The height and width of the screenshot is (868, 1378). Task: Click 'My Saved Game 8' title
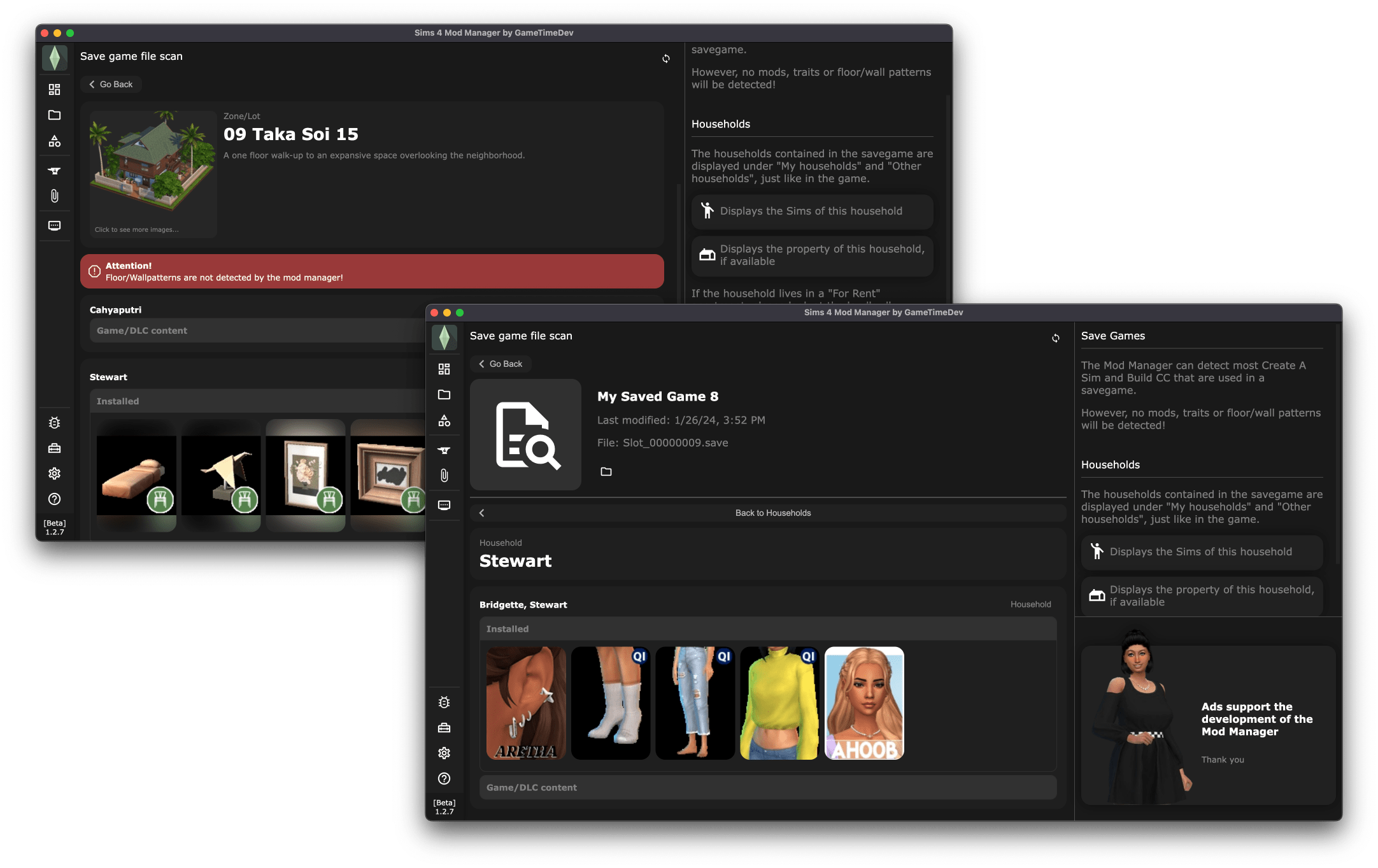click(658, 396)
